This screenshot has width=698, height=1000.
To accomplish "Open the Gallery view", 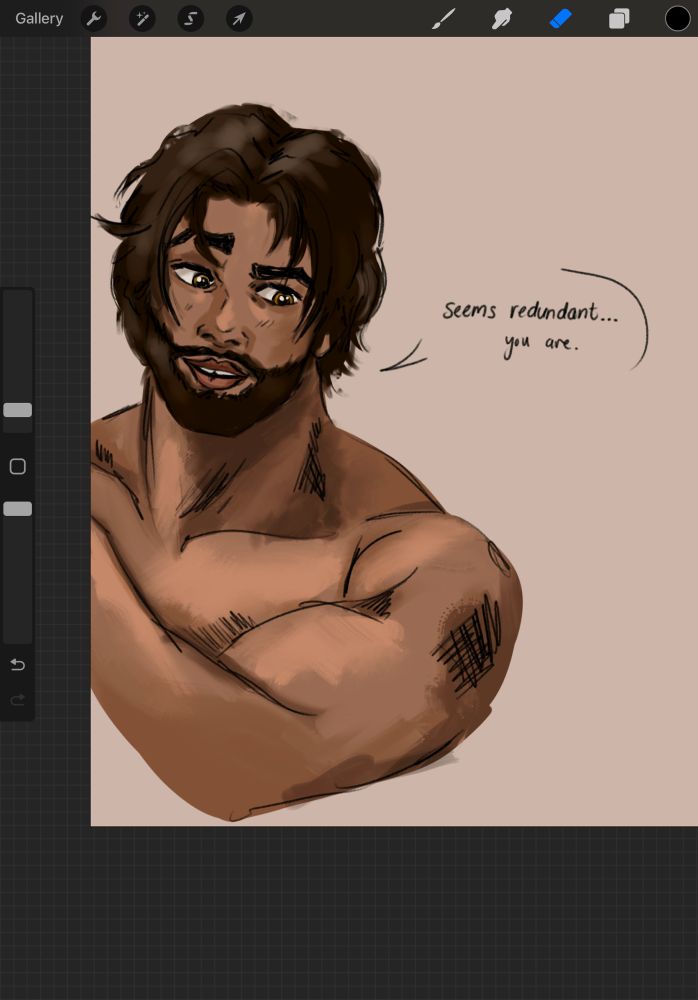I will pos(39,18).
